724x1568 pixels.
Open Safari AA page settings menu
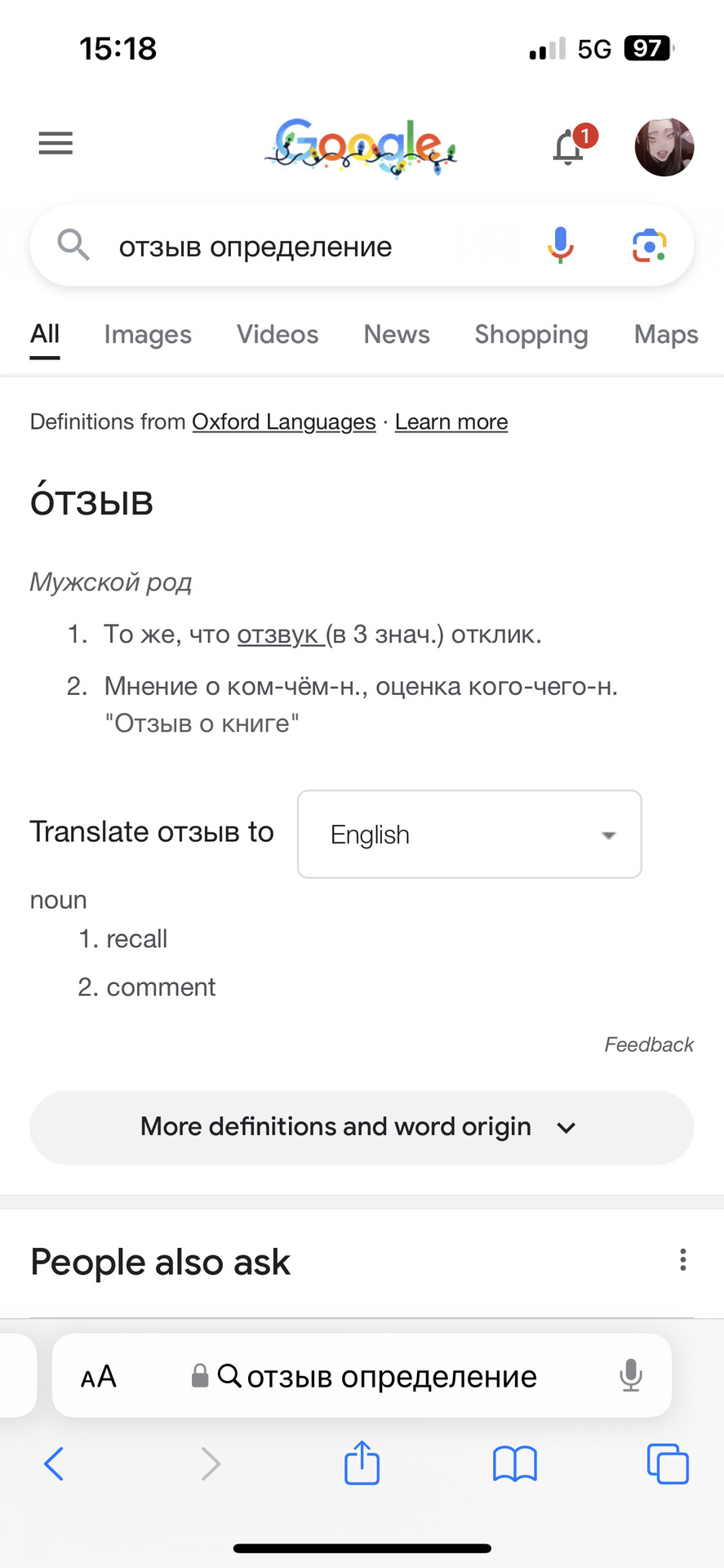[x=99, y=1377]
